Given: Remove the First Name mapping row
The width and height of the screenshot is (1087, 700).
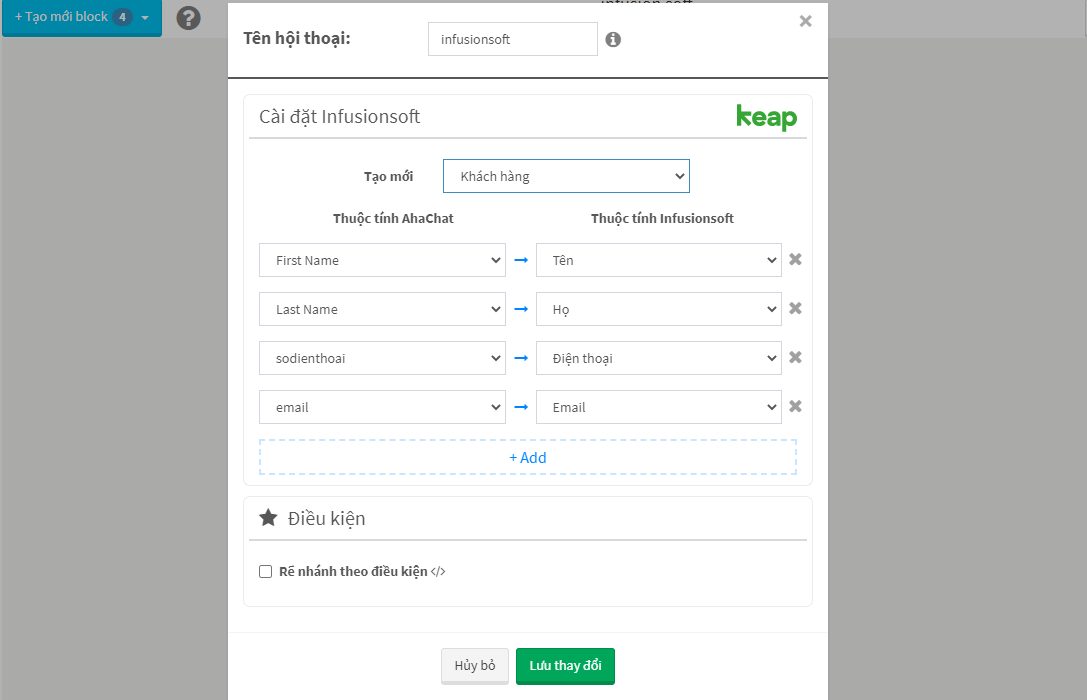Looking at the screenshot, I should tap(795, 259).
